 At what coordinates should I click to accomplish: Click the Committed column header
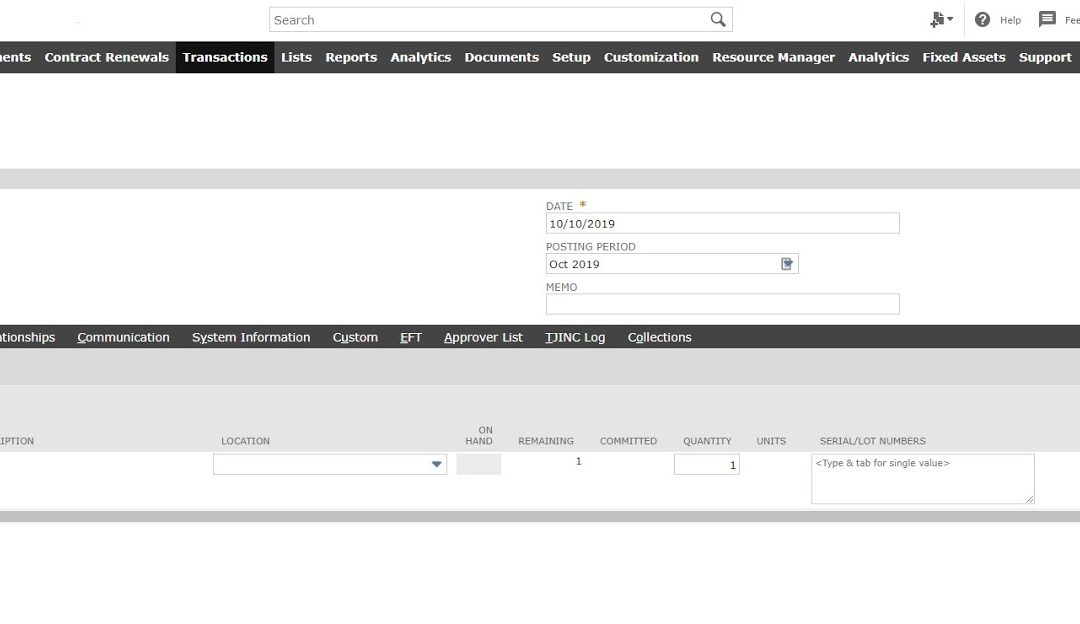click(628, 441)
